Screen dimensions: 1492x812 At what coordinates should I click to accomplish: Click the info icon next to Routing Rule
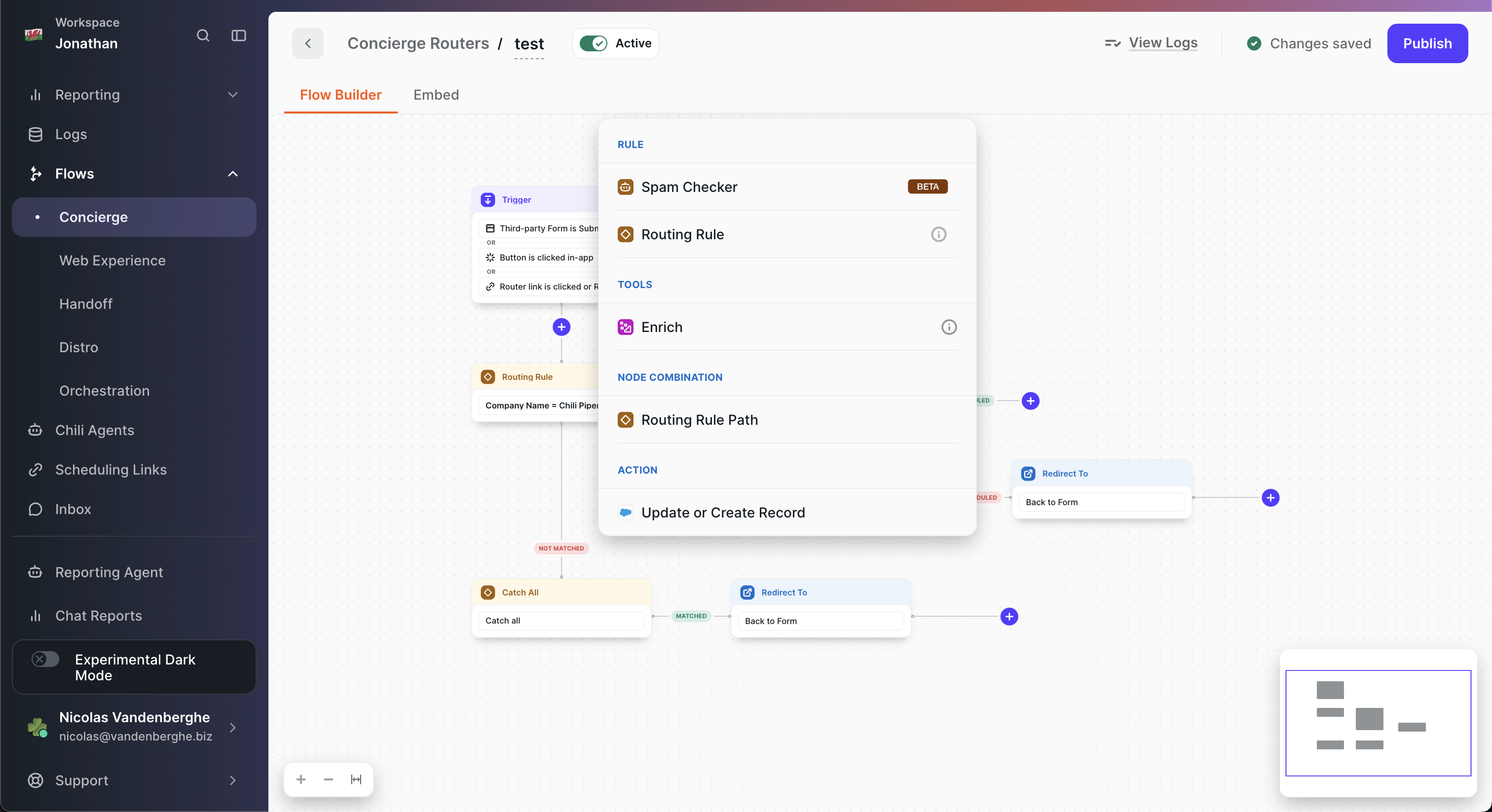[938, 234]
